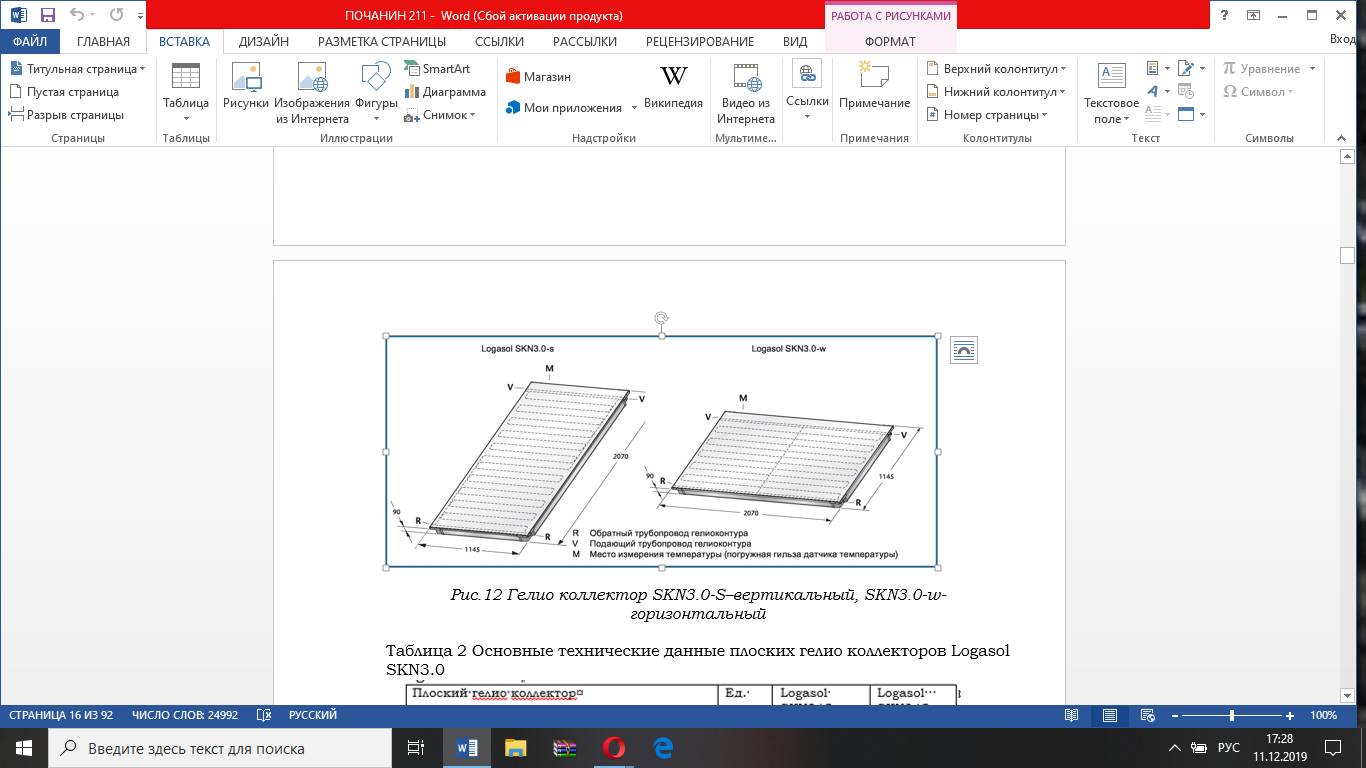1366x768 pixels.
Task: Open the ФАЙЛ tab
Action: click(x=30, y=42)
